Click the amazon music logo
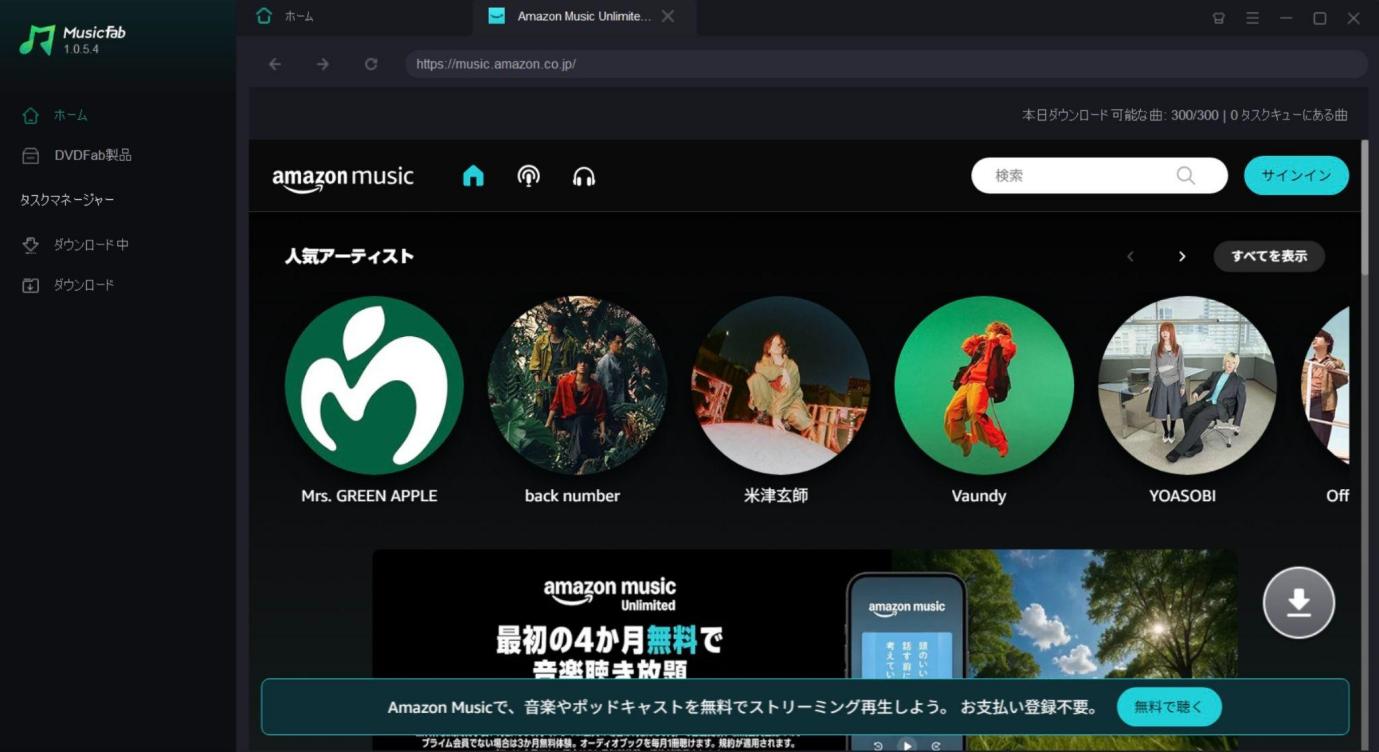Screen dimensions: 1379x752 [x=342, y=178]
